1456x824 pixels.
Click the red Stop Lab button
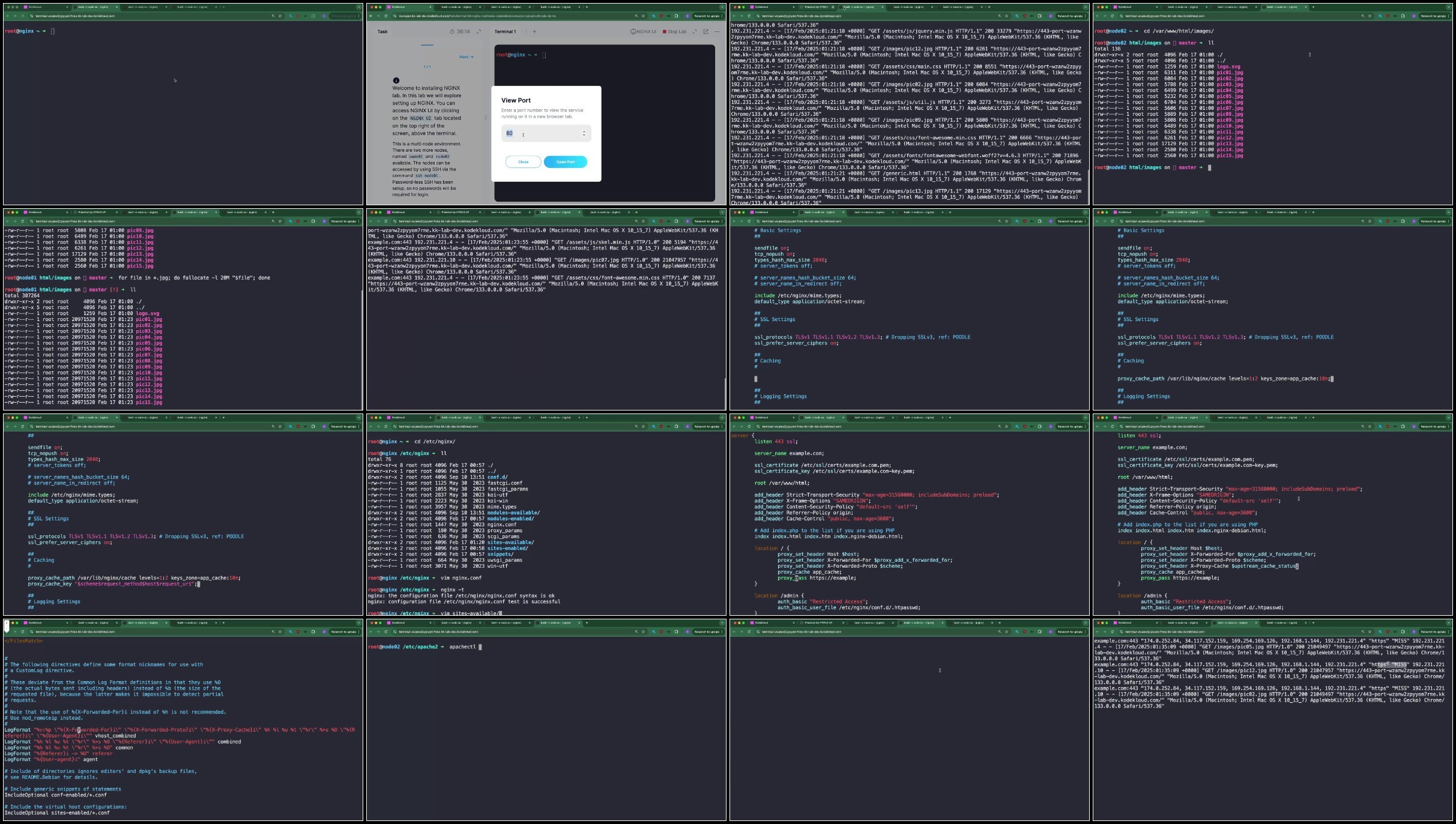[674, 32]
